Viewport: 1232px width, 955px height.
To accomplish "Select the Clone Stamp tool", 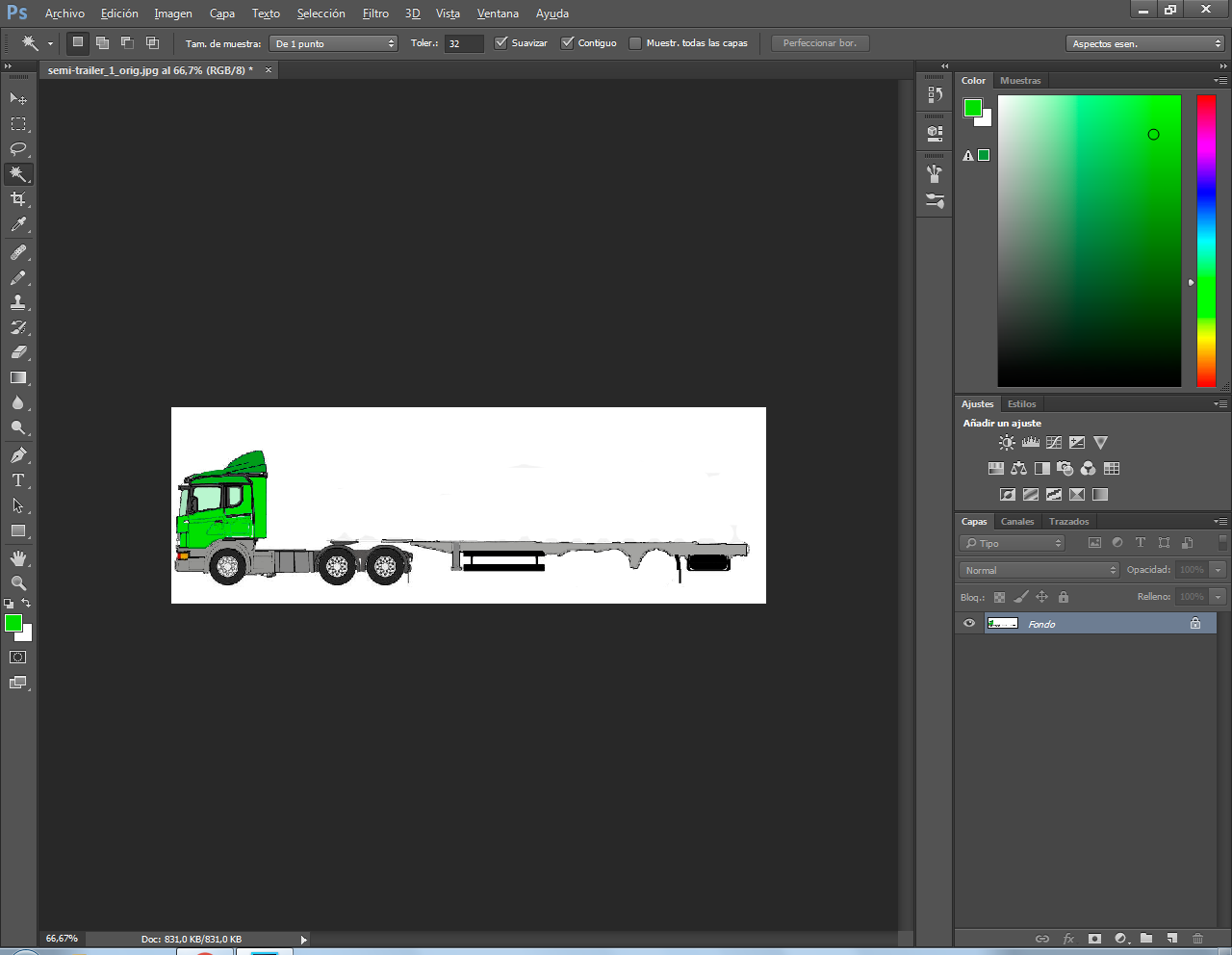I will [18, 302].
